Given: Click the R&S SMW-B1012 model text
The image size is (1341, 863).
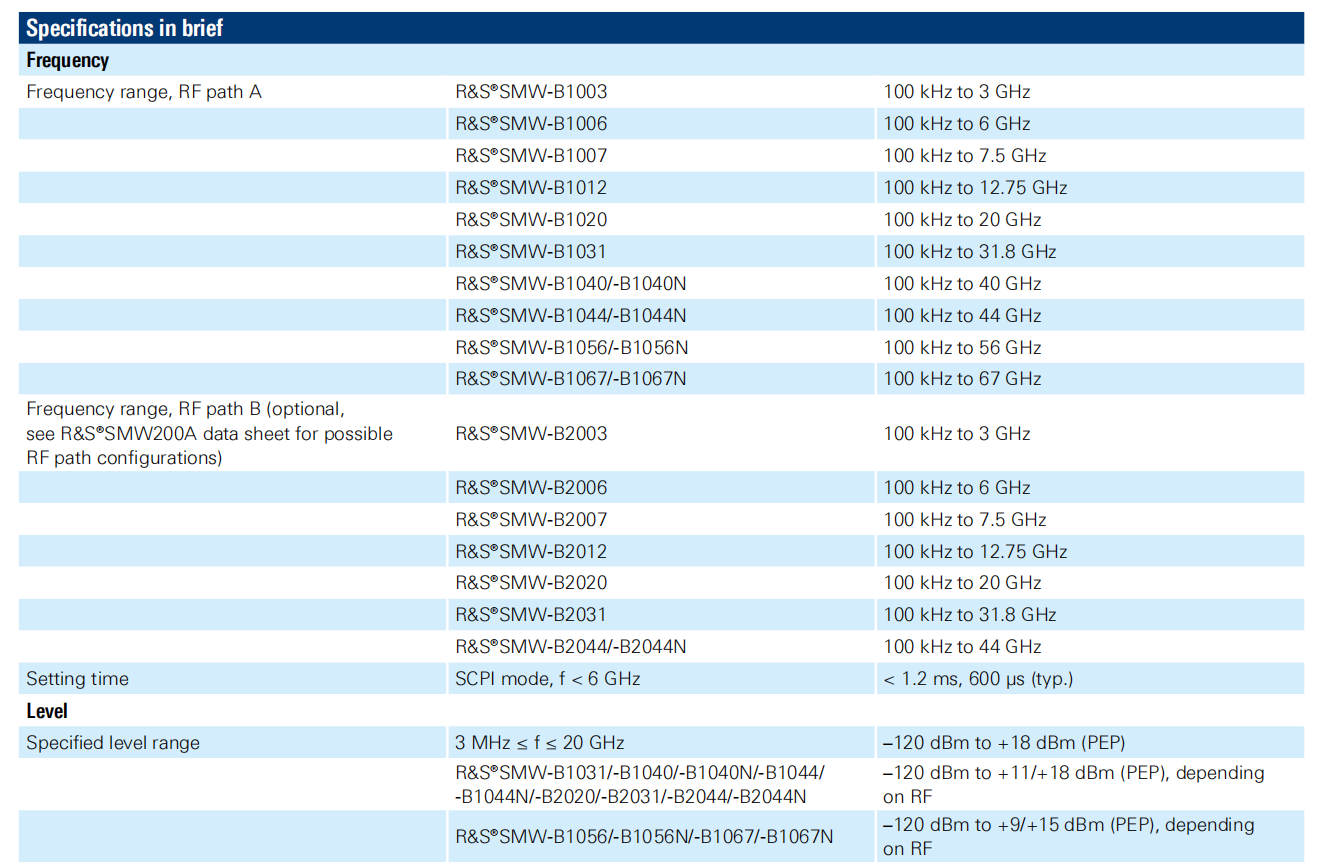Looking at the screenshot, I should coord(531,188).
